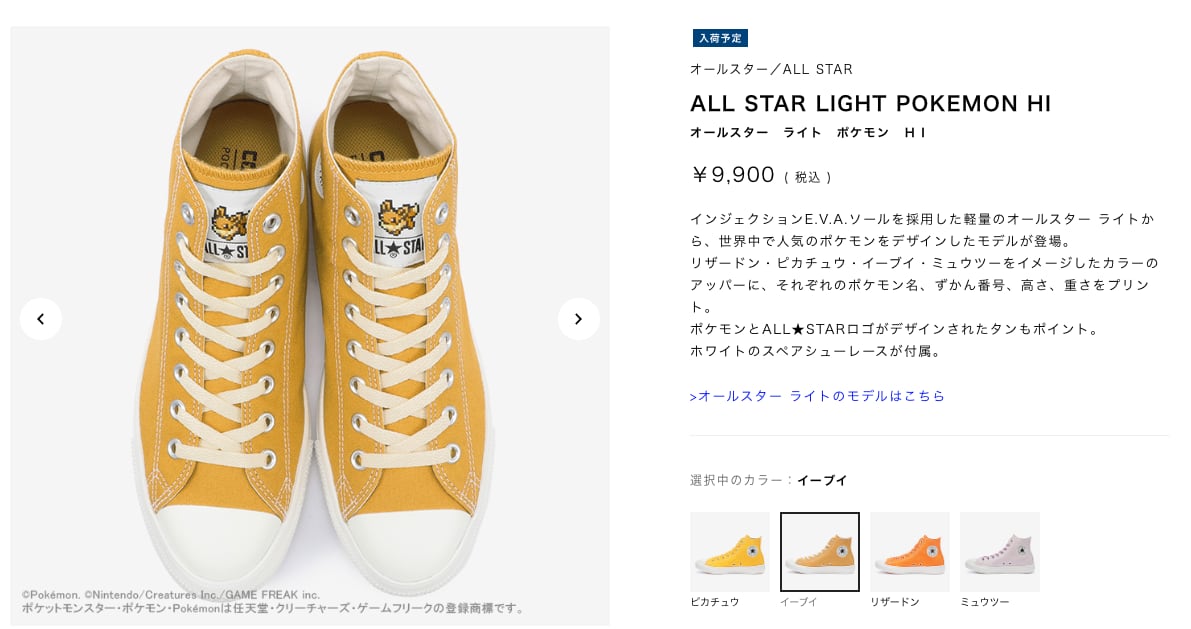1191x629 pixels.
Task: Click the ピカチュウ label under its thumbnail
Action: [713, 602]
